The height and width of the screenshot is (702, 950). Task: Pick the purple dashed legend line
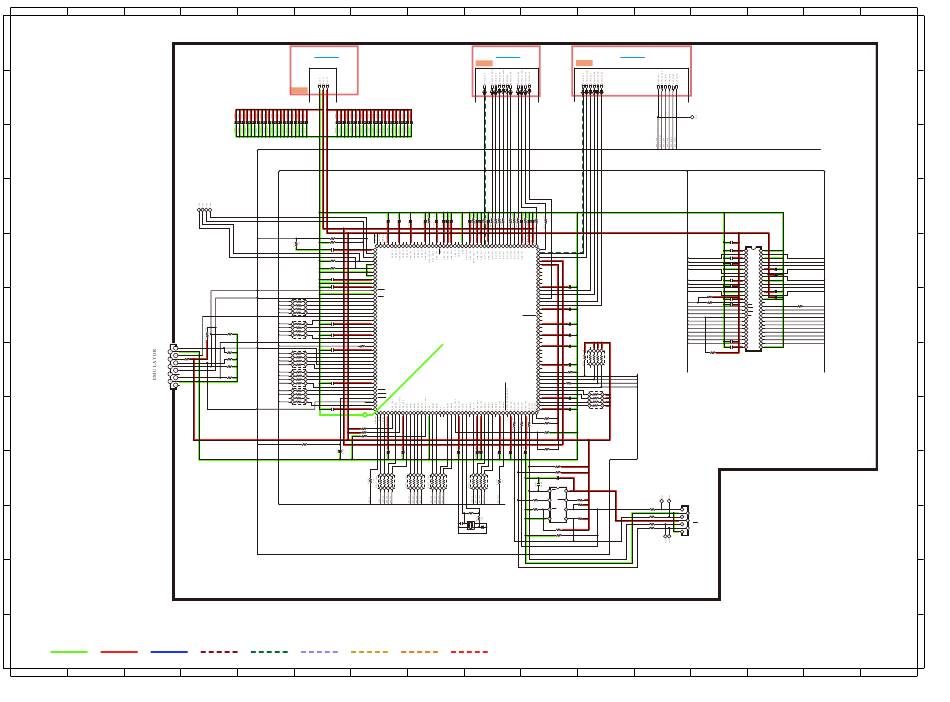319,652
